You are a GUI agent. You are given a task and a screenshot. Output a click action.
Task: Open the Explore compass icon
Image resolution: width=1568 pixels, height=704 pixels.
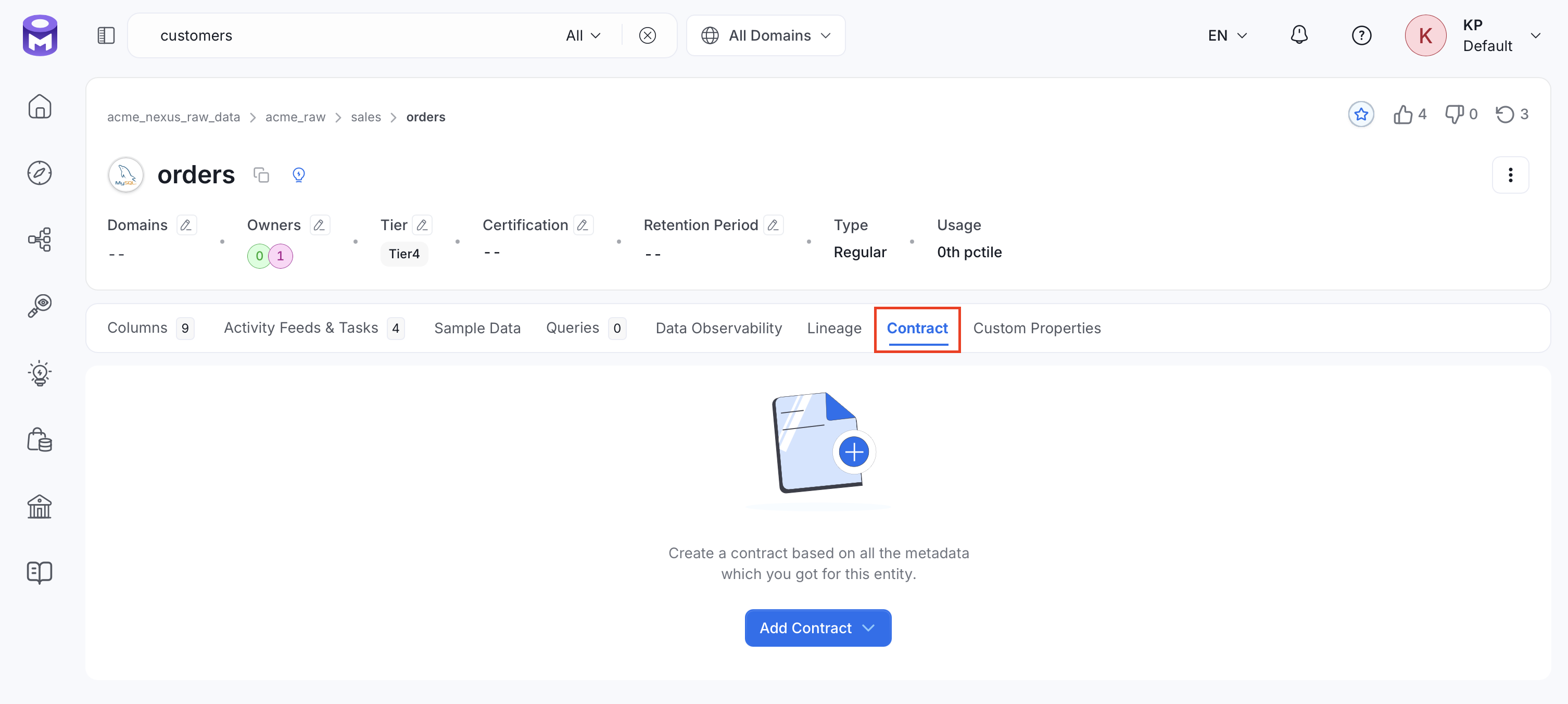click(40, 173)
